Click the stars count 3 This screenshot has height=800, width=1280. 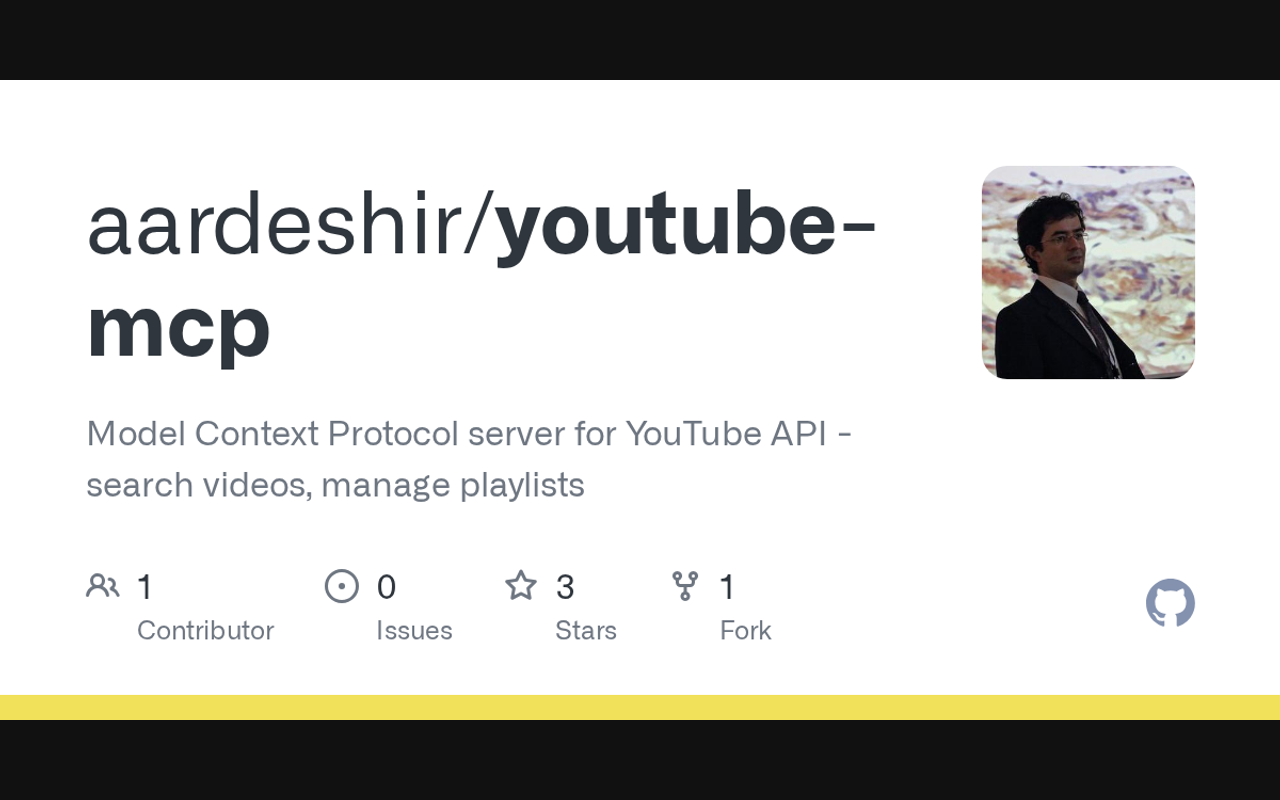(x=565, y=587)
